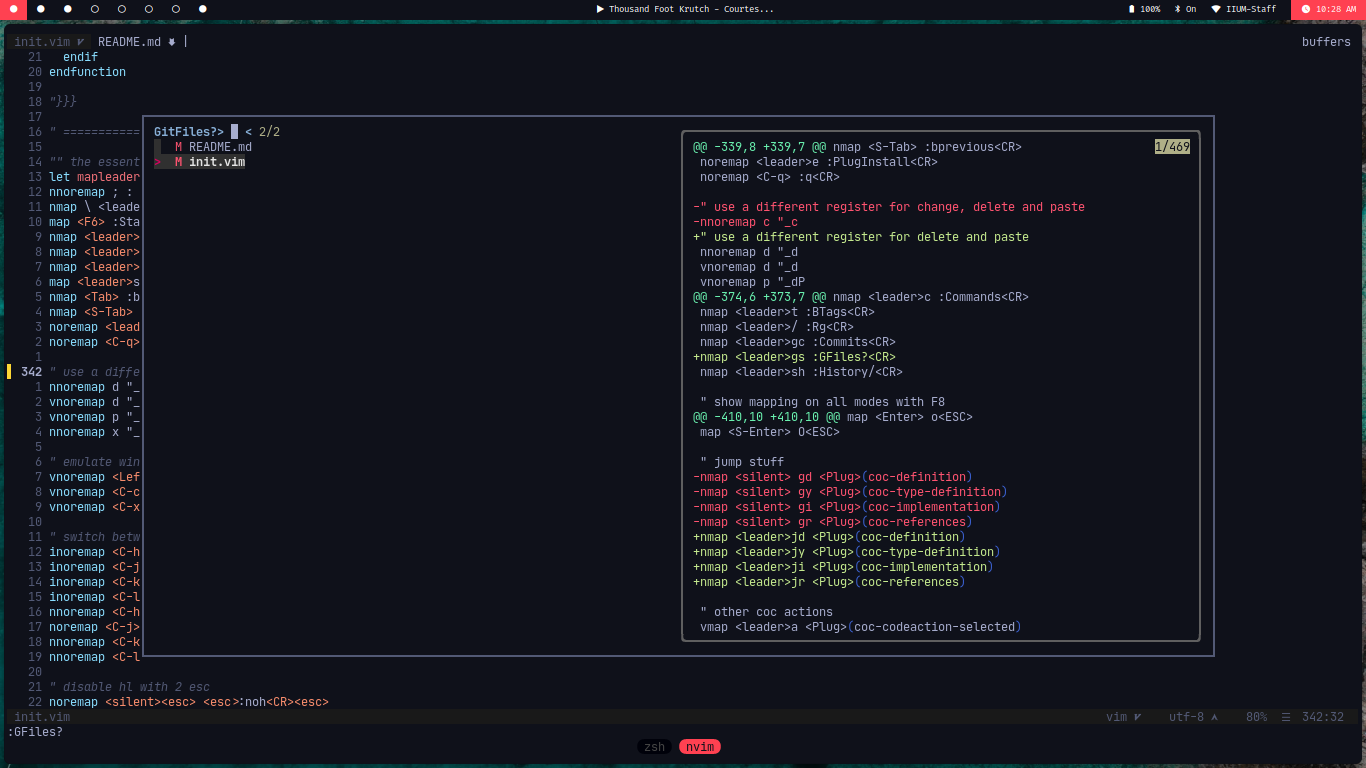The image size is (1366, 768).
Task: Click the hamburger lines icon in the statusline
Action: 1286,717
